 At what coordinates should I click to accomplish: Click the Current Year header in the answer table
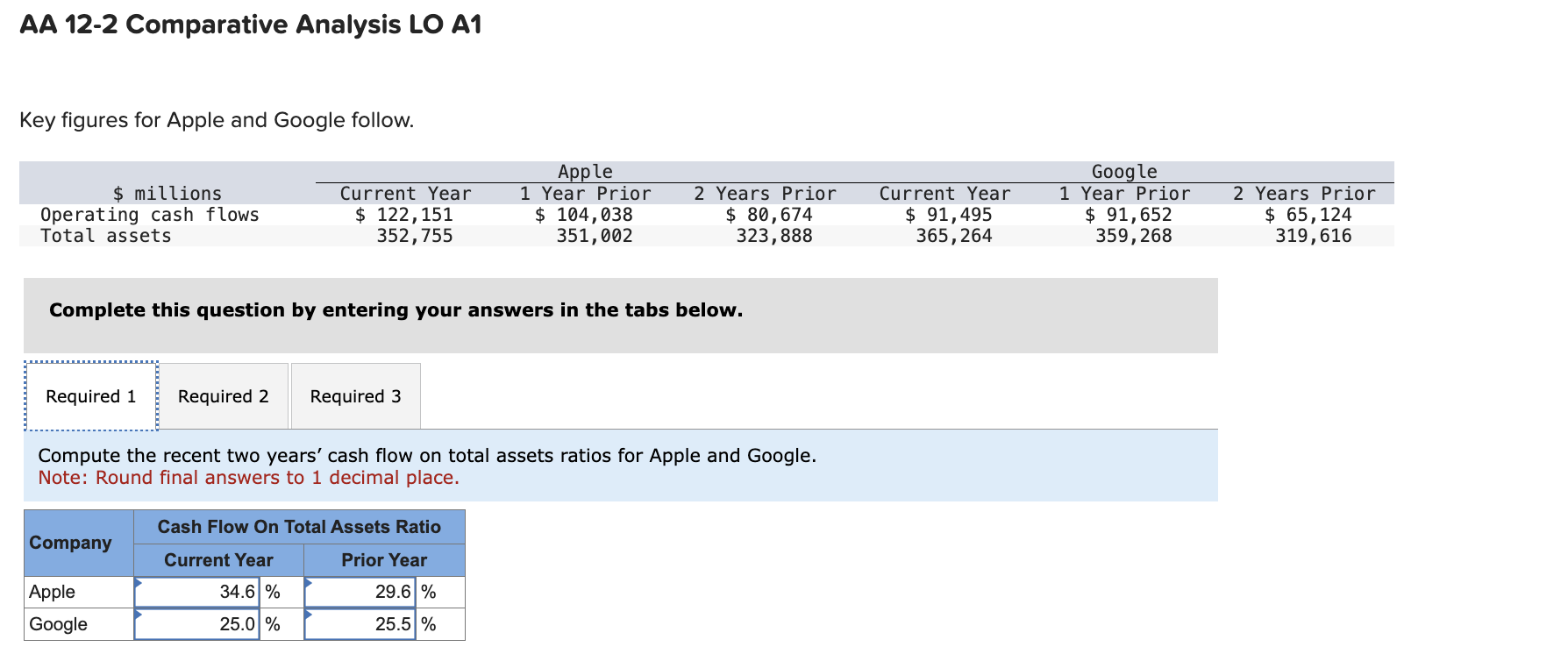(x=218, y=560)
